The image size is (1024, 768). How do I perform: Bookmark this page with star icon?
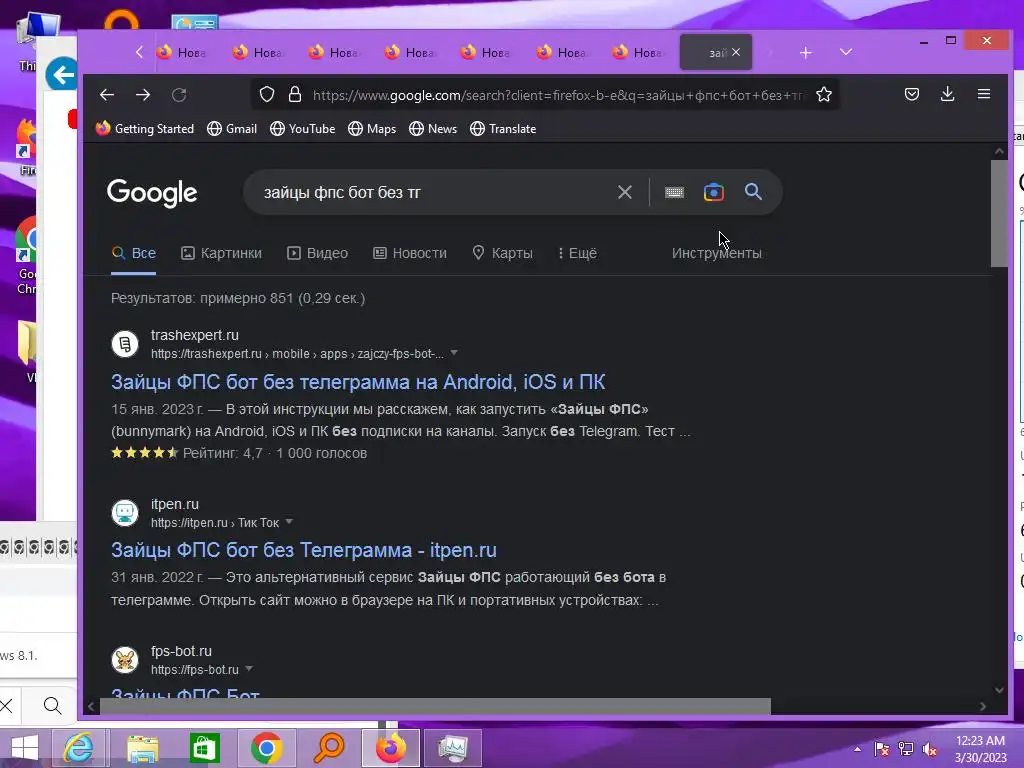tap(824, 95)
